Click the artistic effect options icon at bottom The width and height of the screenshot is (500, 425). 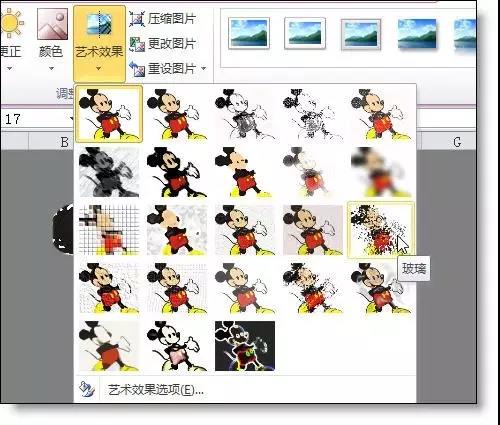coord(87,389)
